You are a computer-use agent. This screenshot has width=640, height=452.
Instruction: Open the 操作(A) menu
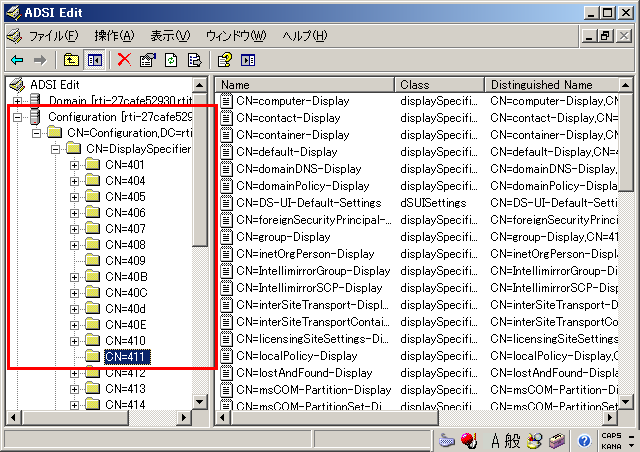114,36
